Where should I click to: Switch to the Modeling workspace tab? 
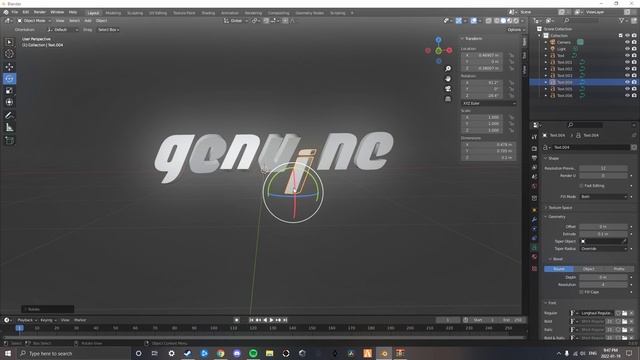pyautogui.click(x=113, y=13)
